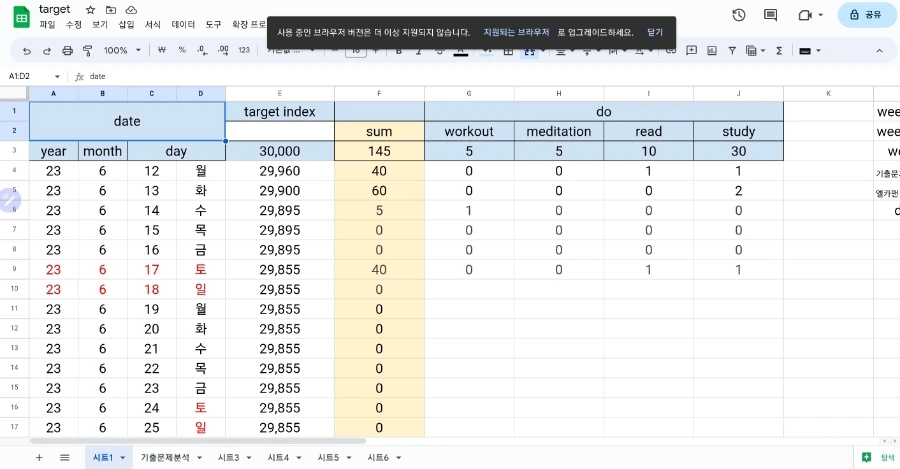Open the Google Sheets home icon
Viewport: 900px width, 469px height.
21,17
